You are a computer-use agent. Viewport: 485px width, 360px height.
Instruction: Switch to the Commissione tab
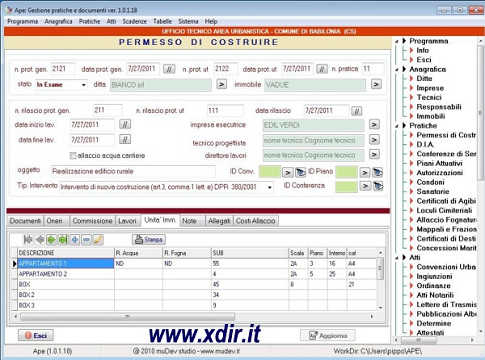[92, 221]
